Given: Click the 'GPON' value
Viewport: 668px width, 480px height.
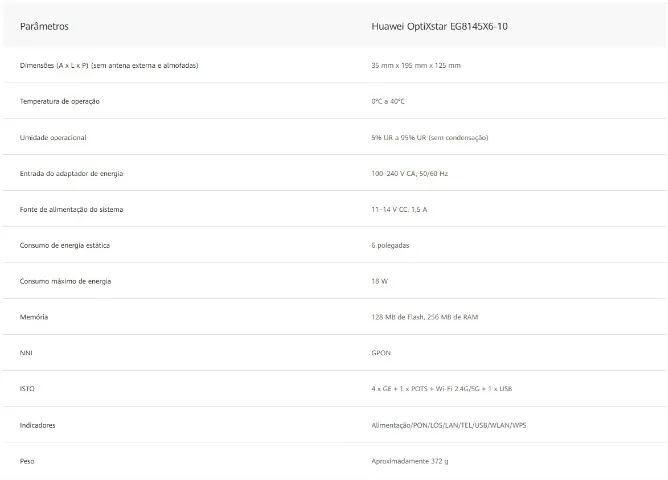Looking at the screenshot, I should 381,353.
